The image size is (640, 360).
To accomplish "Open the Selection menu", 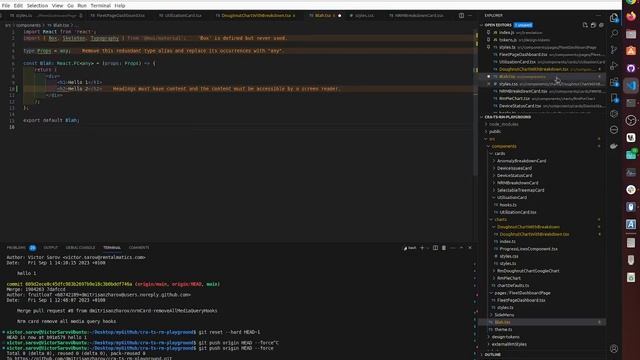I will click(37, 6).
